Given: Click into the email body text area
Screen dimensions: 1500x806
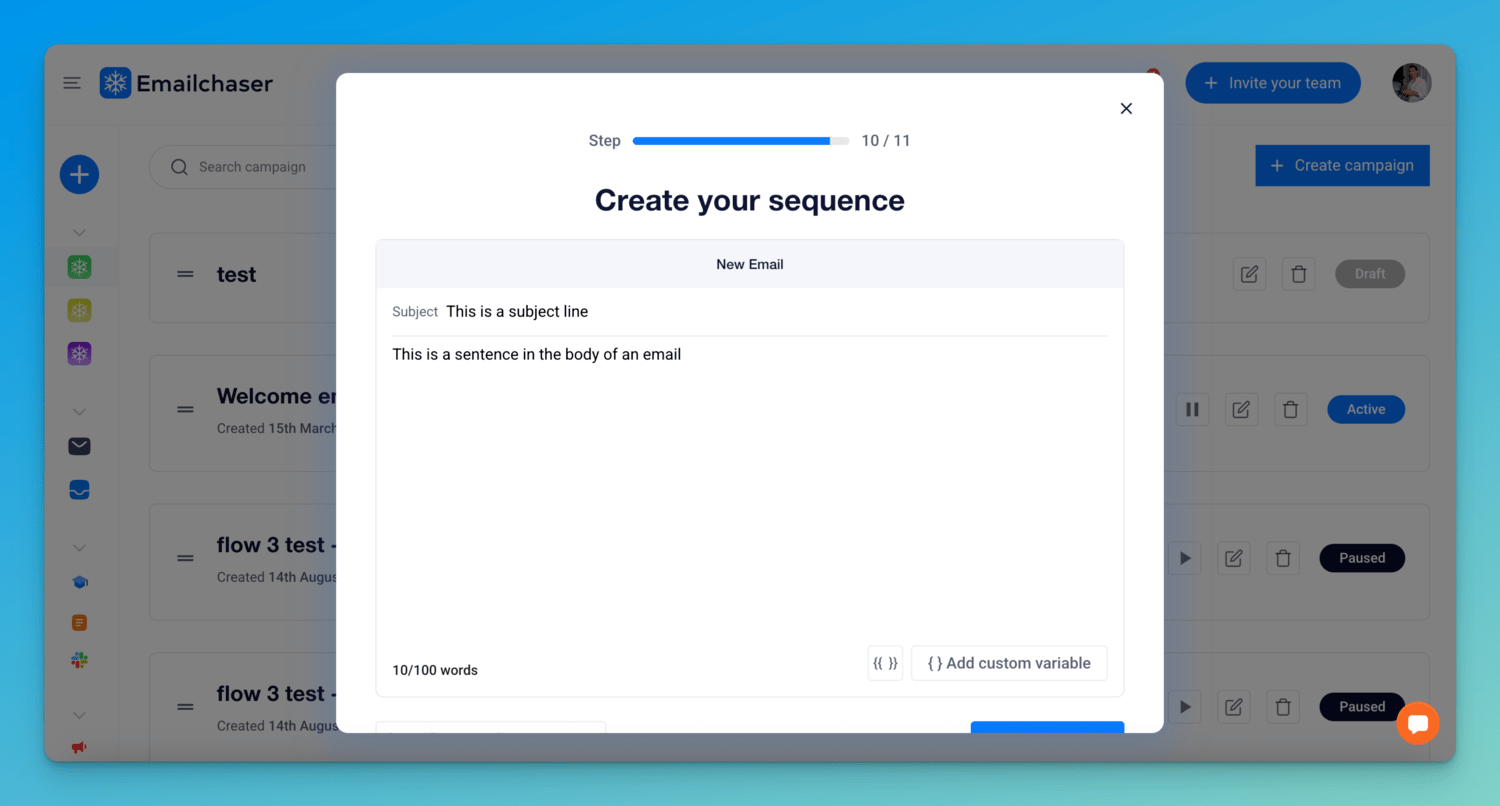Looking at the screenshot, I should [750, 490].
